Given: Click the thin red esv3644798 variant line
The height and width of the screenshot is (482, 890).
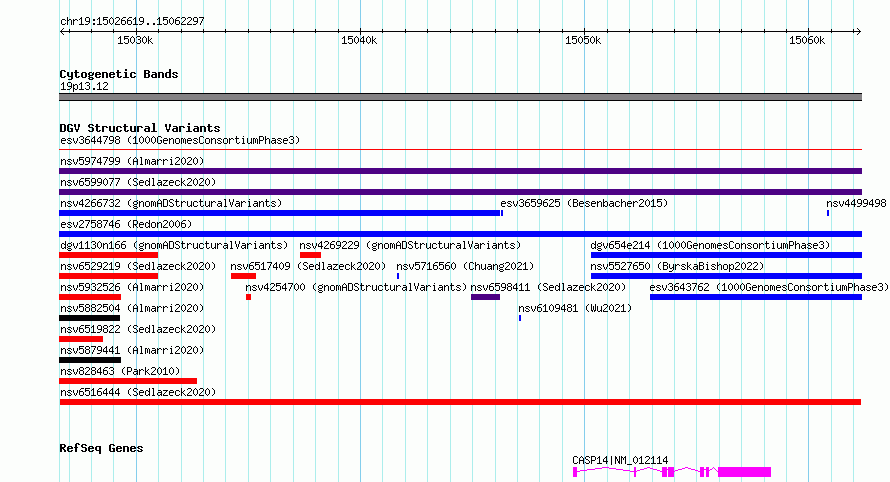Looking at the screenshot, I should pos(460,150).
